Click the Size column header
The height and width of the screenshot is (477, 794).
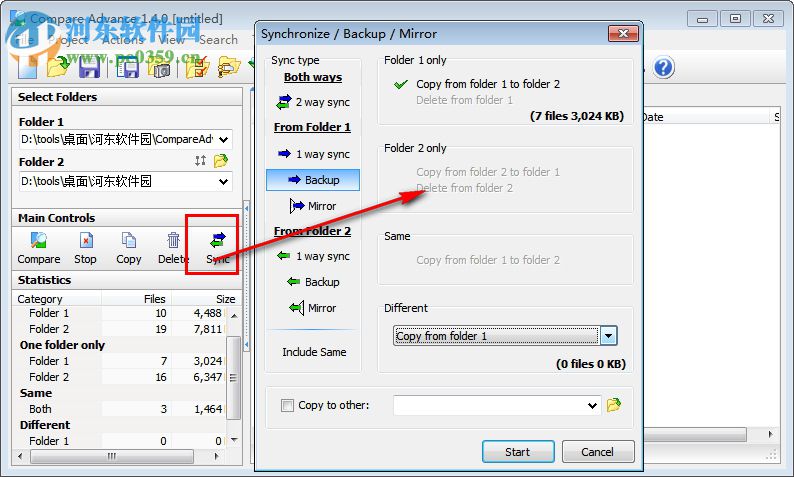pos(205,299)
